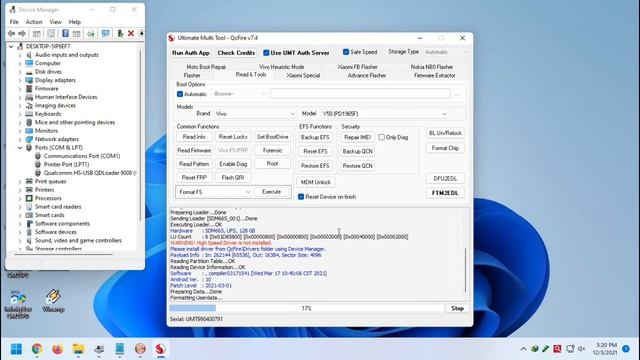Stop the formatting operation
640x360 pixels.
pyautogui.click(x=457, y=309)
